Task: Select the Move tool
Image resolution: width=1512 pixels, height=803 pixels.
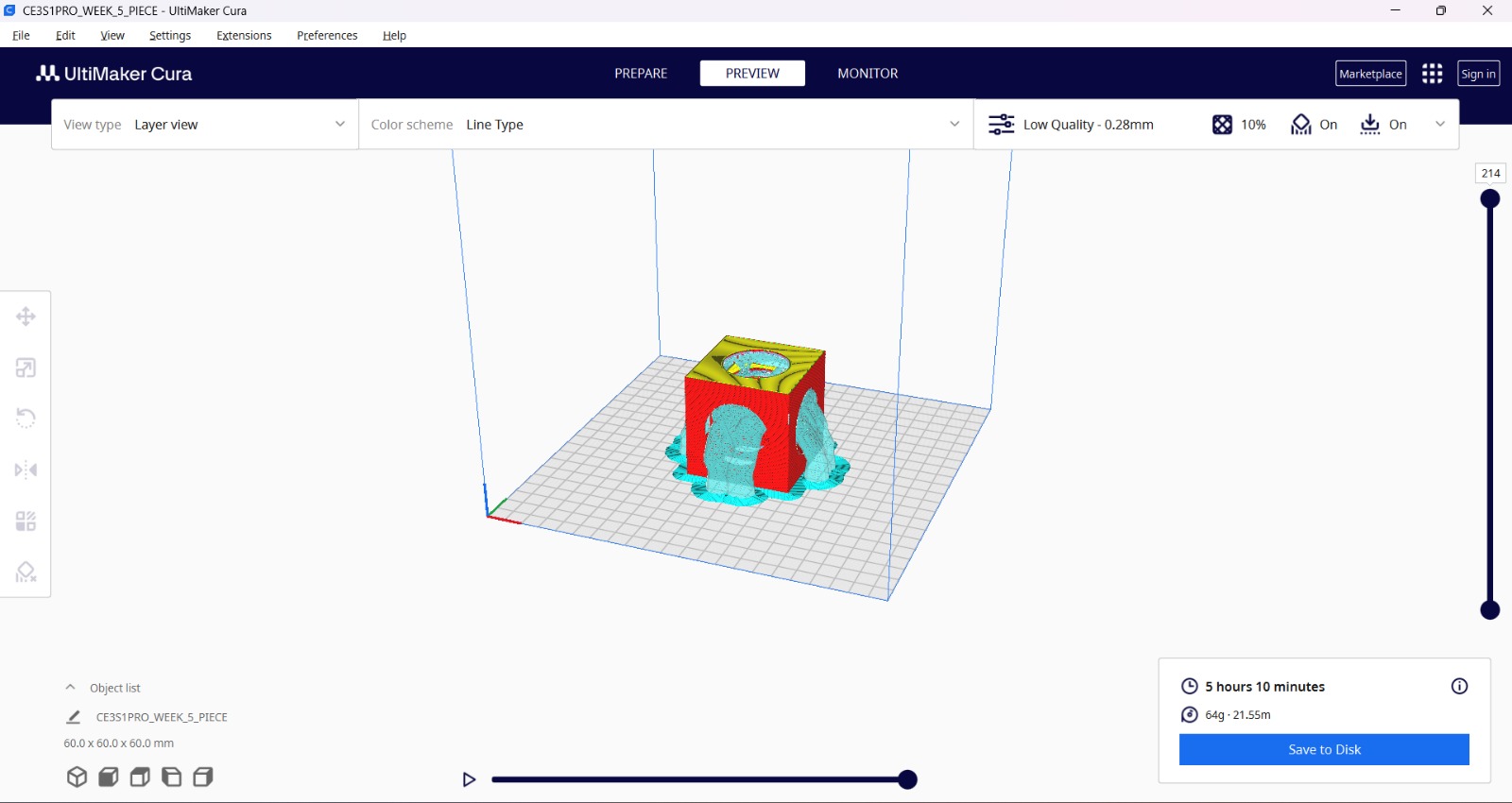Action: coord(26,316)
